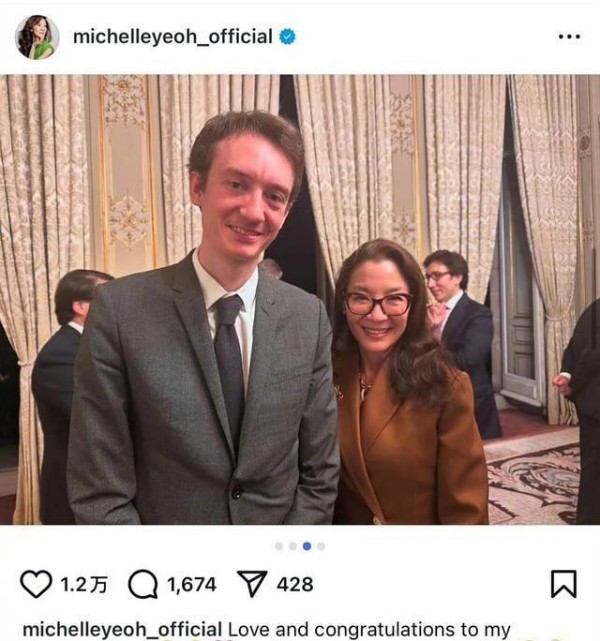Tap the man in gray suit
The height and width of the screenshot is (641, 600).
204,319
